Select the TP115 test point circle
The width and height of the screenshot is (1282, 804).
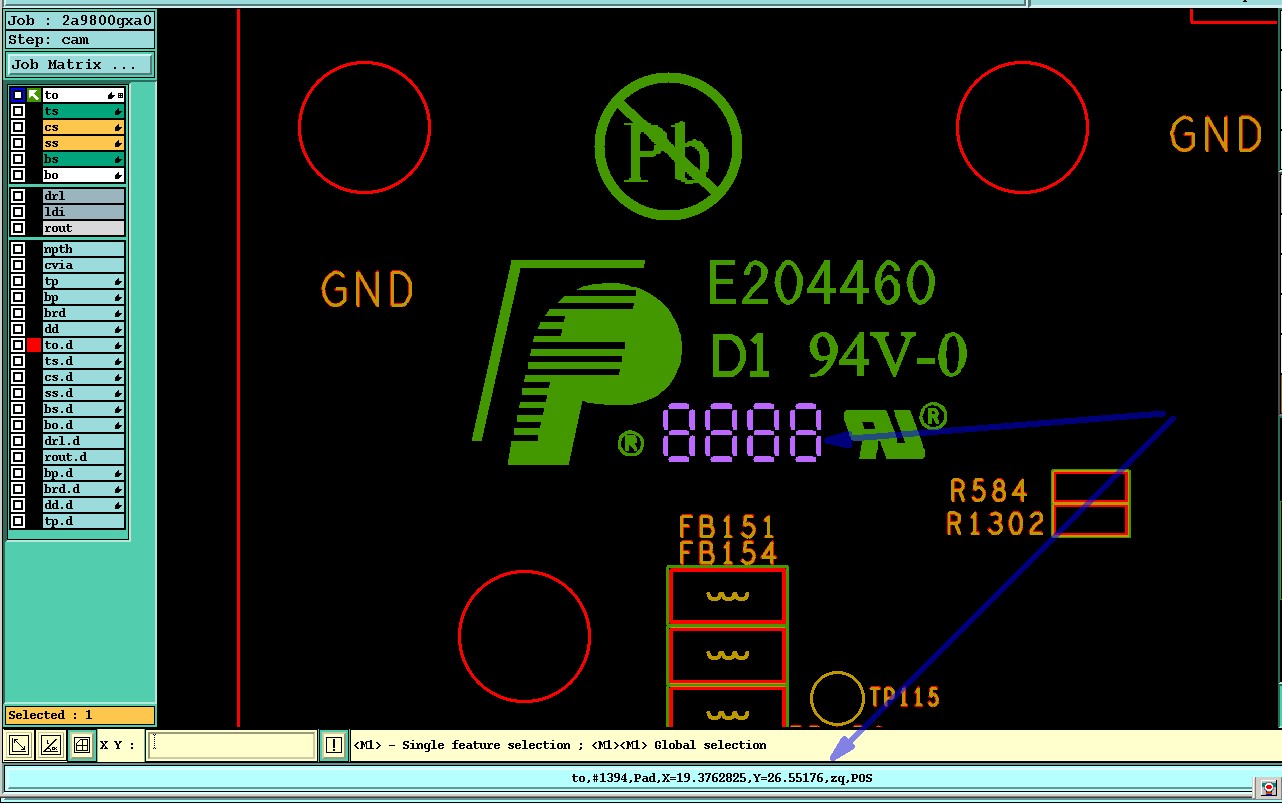836,698
